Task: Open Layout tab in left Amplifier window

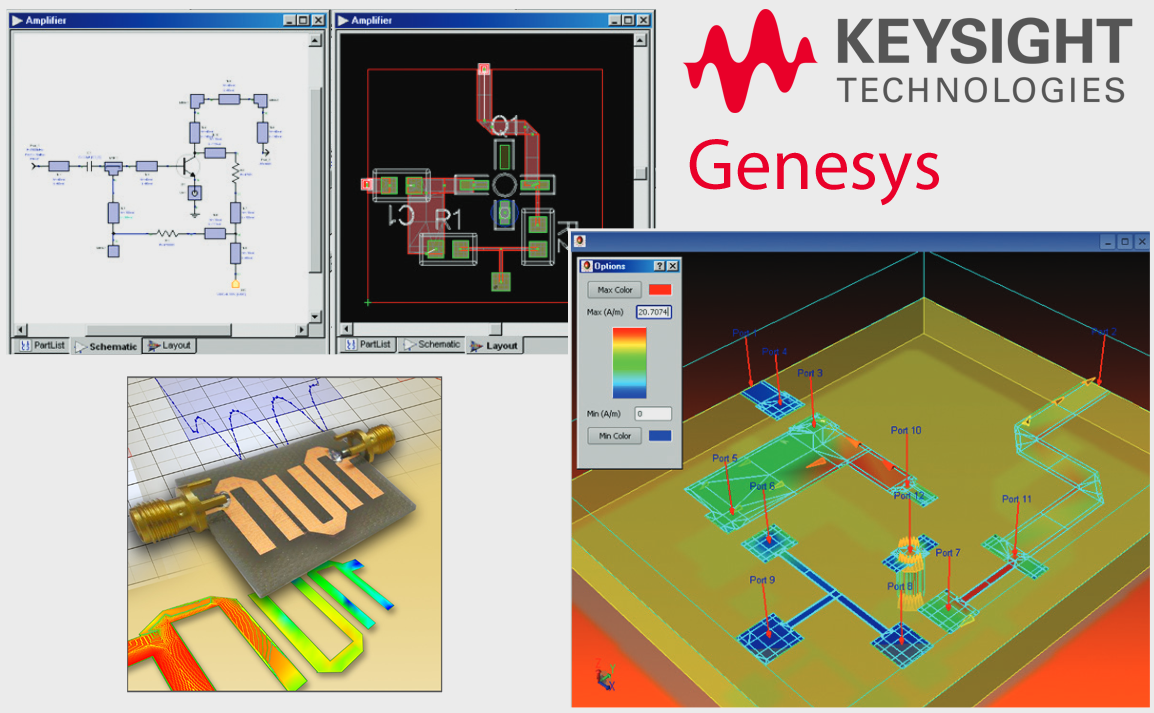Action: [x=169, y=345]
